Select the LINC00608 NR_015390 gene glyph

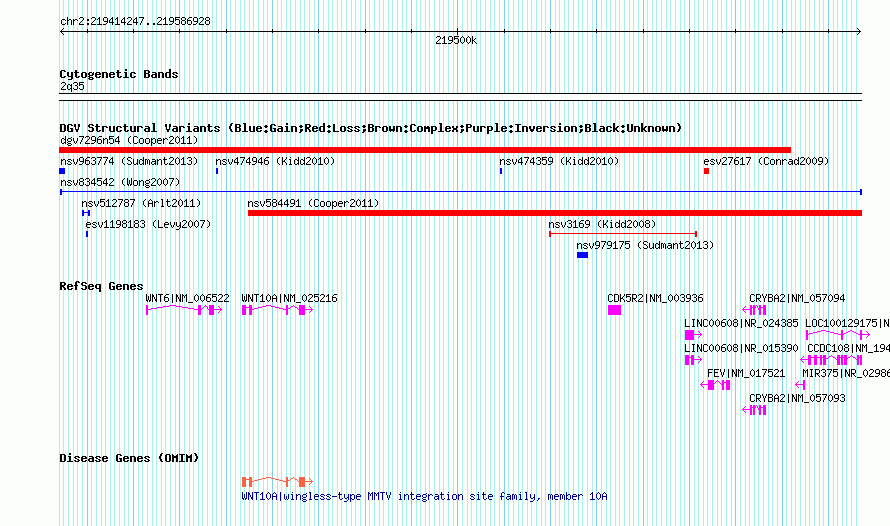(693, 360)
